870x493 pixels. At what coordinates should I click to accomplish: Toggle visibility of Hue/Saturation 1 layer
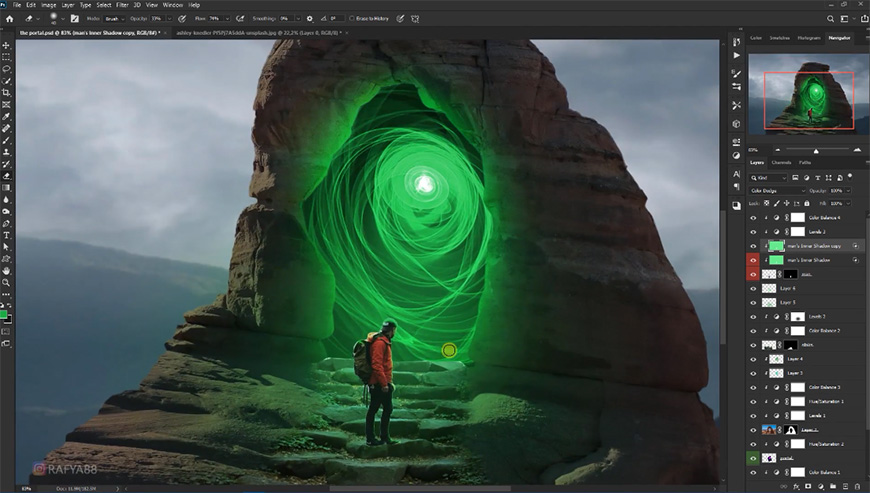tap(753, 401)
